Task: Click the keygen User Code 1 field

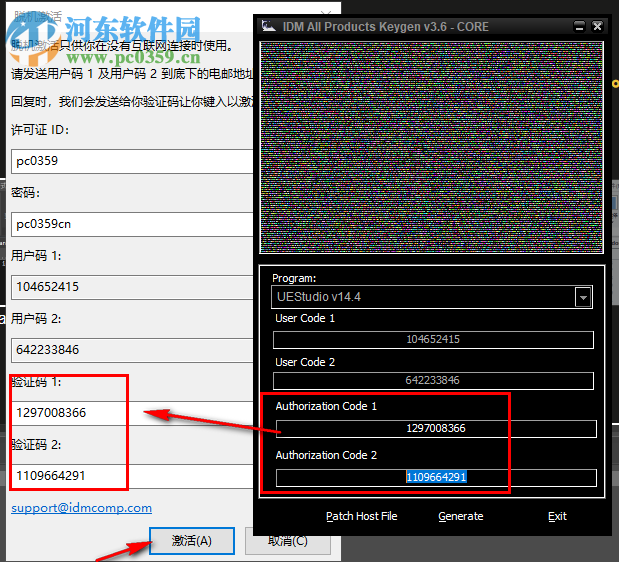Action: point(433,340)
